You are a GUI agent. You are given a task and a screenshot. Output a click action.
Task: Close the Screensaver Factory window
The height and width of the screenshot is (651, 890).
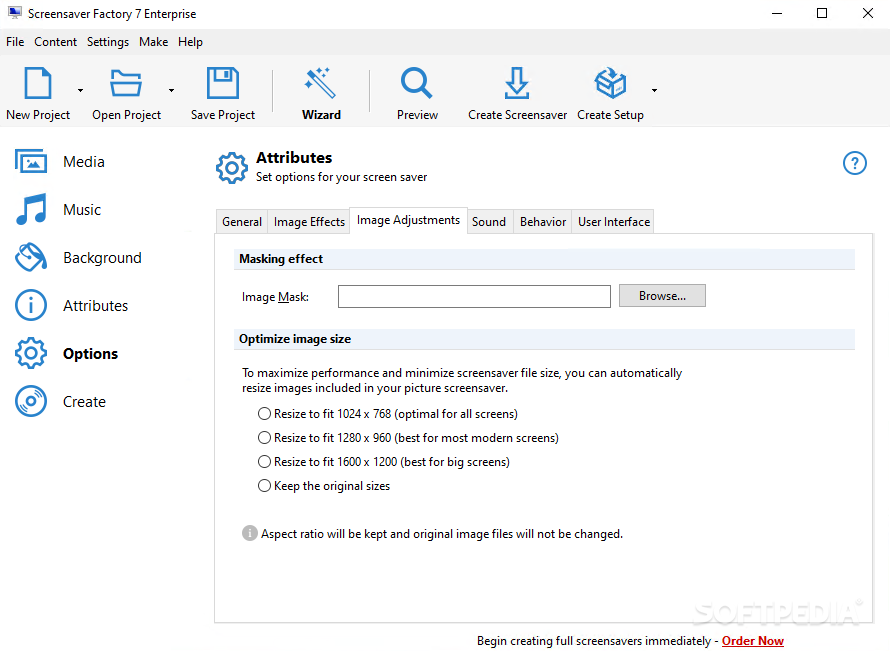click(868, 13)
